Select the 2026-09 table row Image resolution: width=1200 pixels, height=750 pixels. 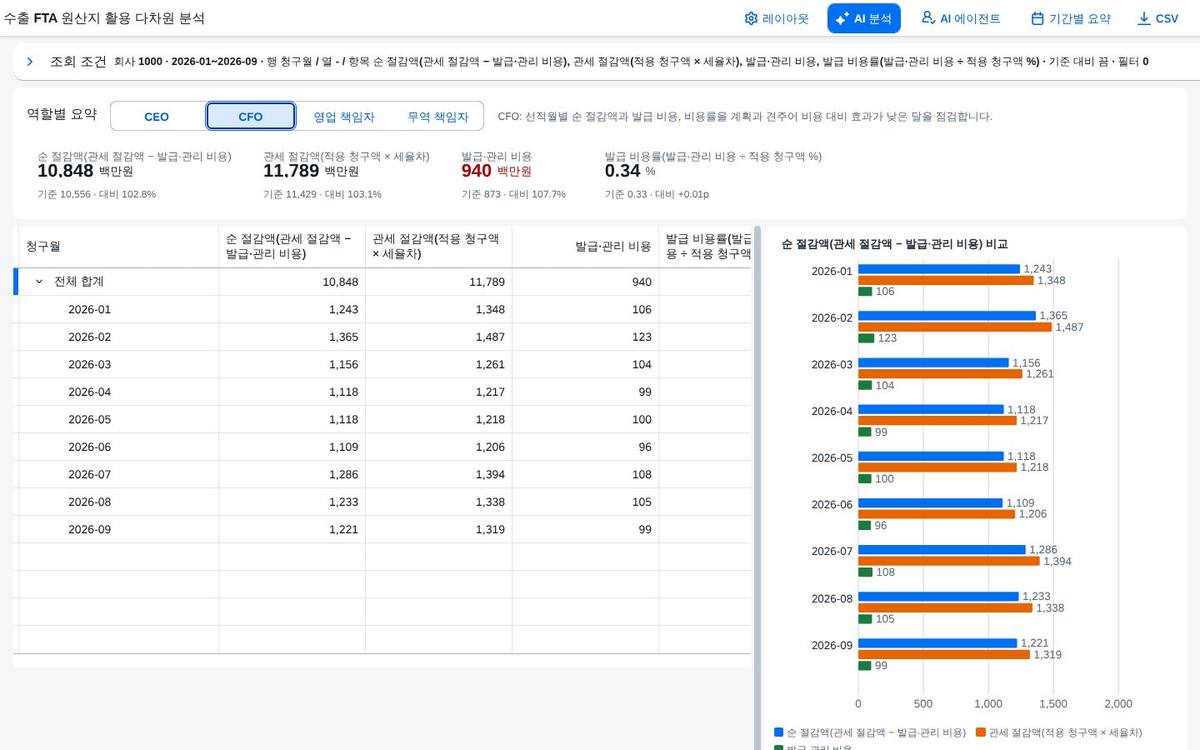point(384,529)
